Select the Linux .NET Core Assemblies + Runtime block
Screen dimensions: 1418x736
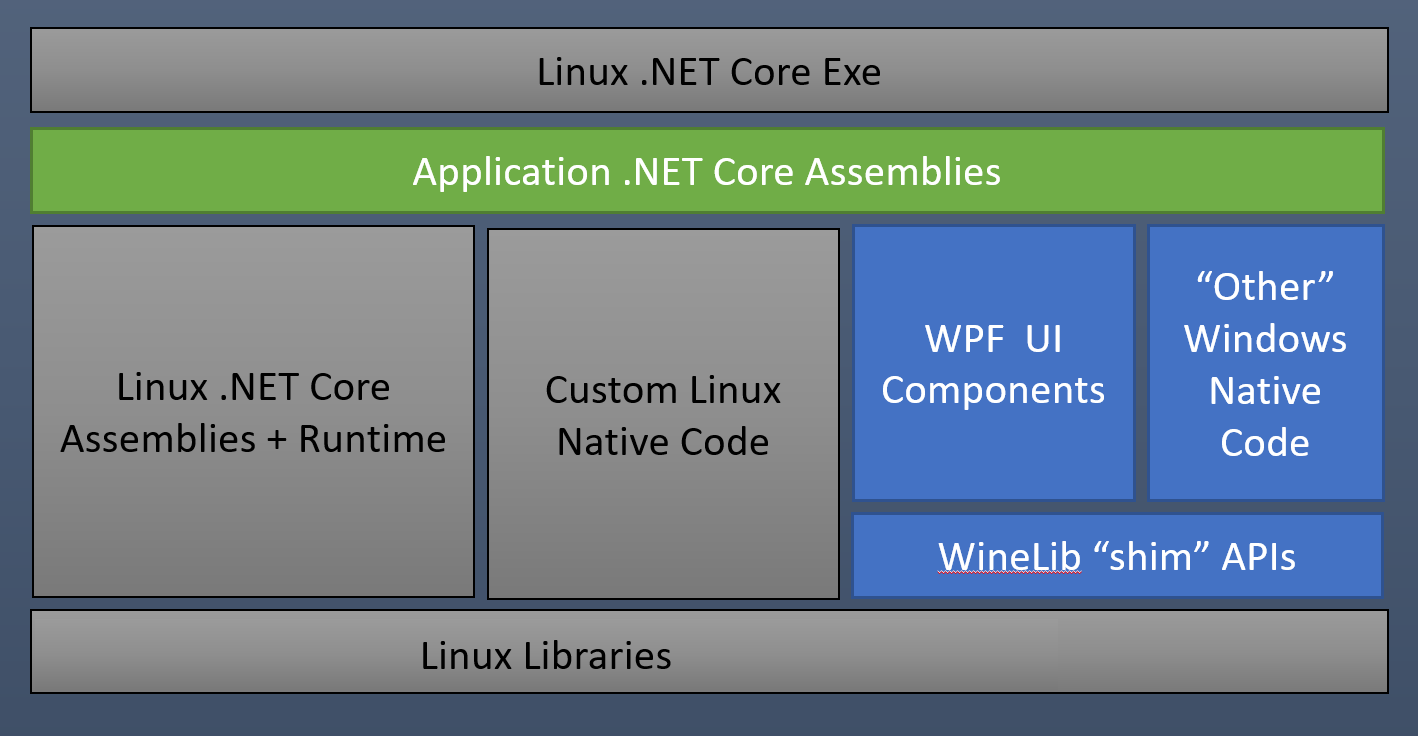click(252, 413)
